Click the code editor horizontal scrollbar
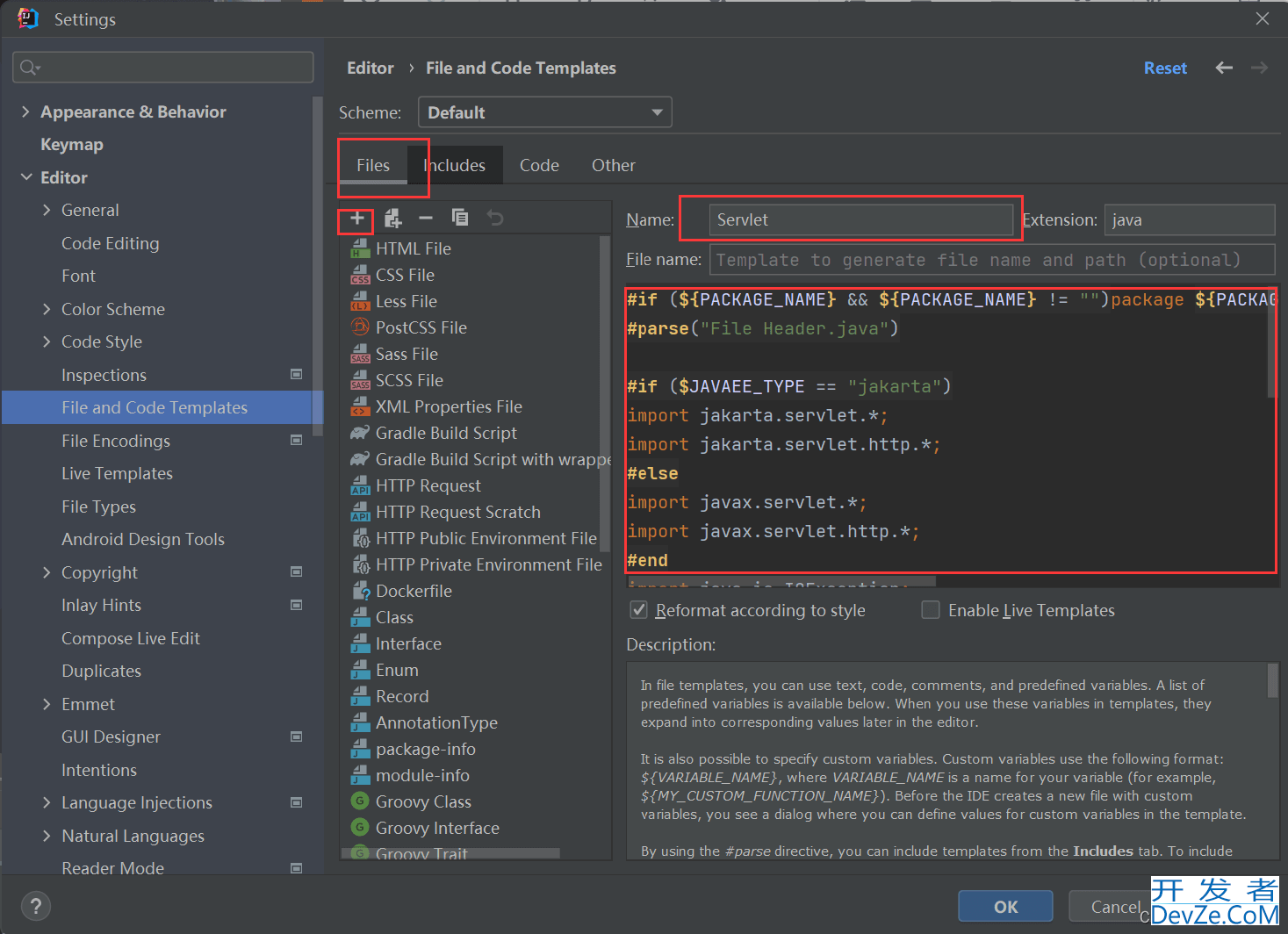The width and height of the screenshot is (1288, 934). 781,581
